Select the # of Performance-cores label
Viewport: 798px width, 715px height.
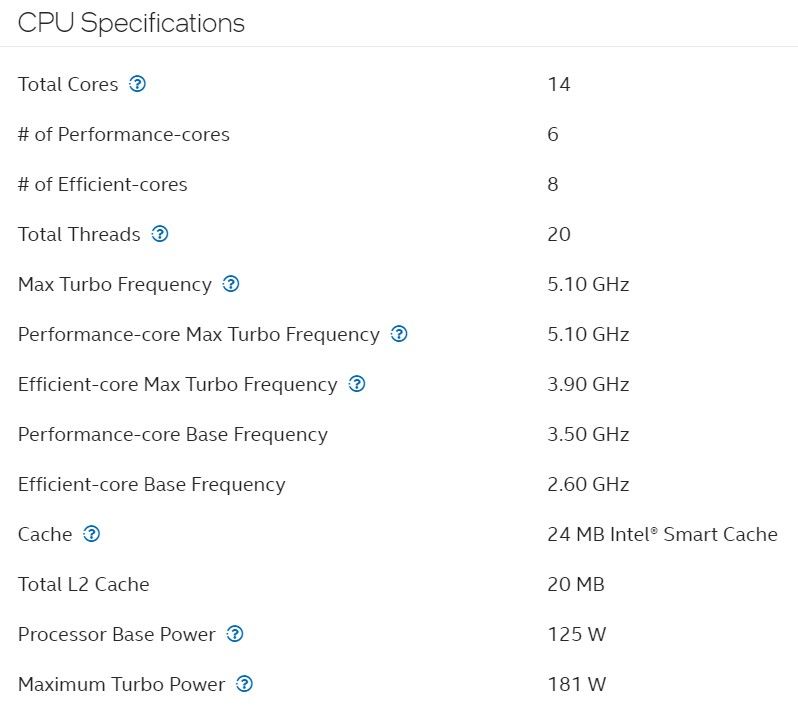[124, 134]
